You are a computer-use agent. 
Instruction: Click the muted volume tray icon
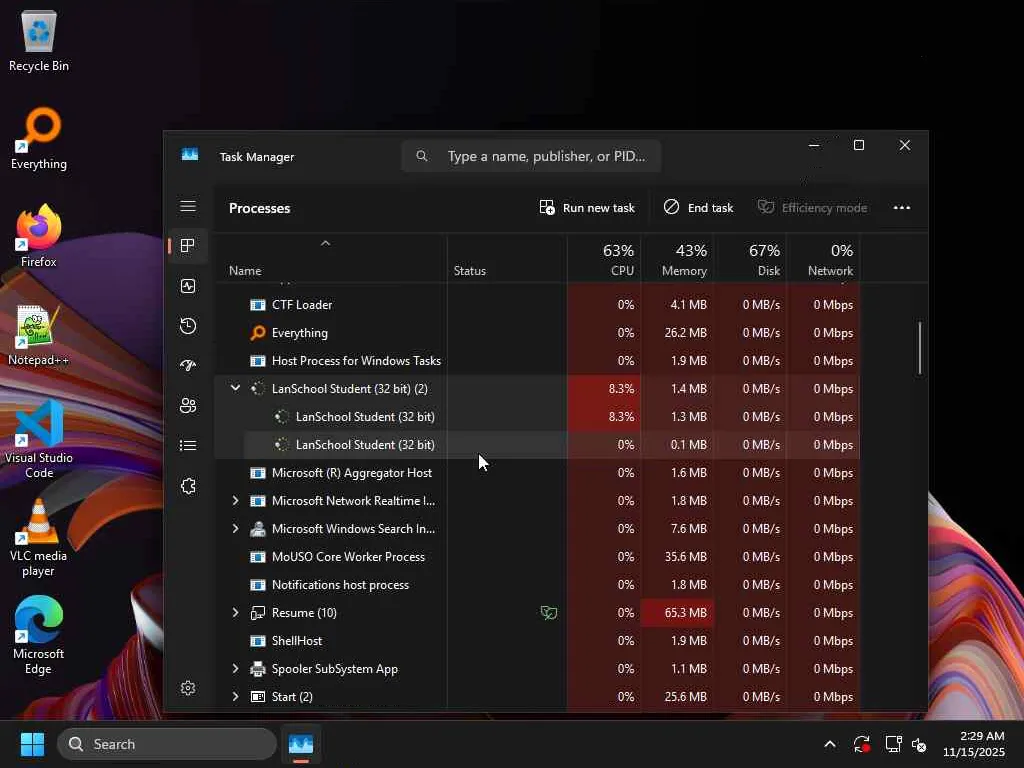[x=919, y=744]
